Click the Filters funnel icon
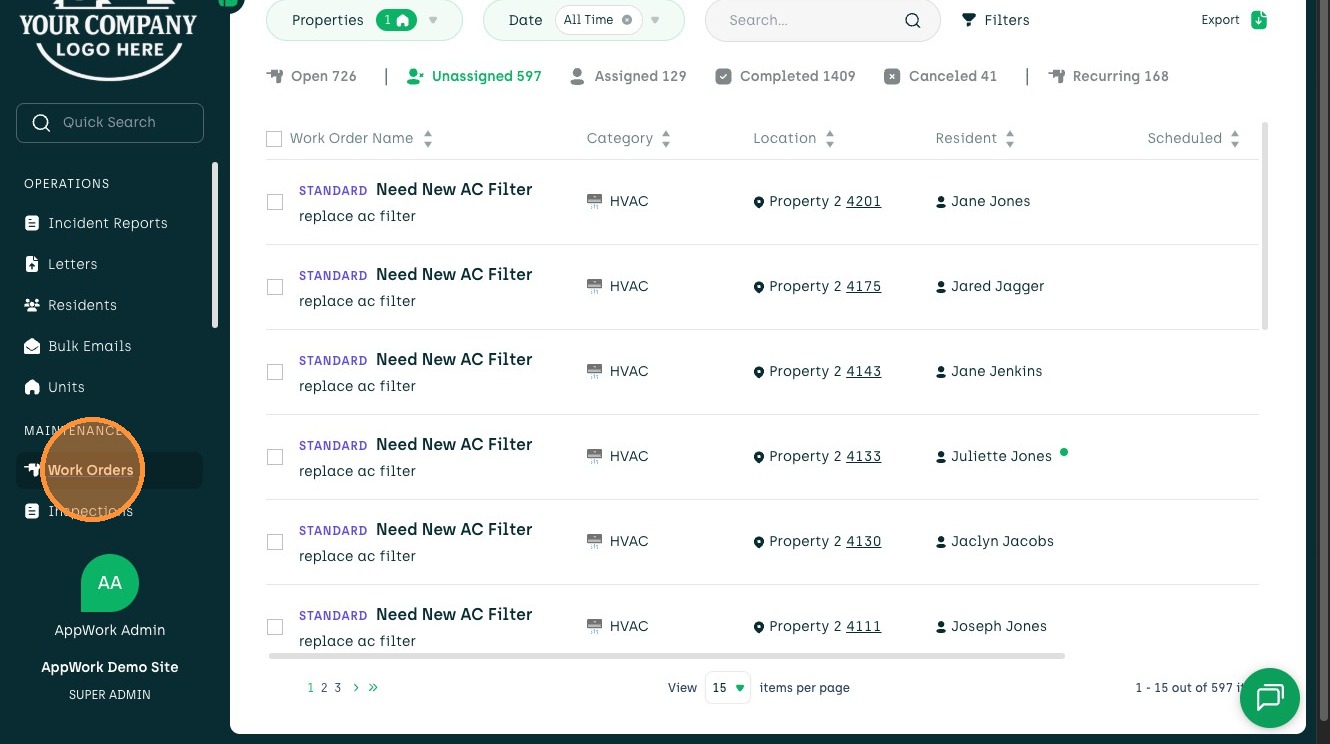Image resolution: width=1330 pixels, height=744 pixels. [x=968, y=20]
